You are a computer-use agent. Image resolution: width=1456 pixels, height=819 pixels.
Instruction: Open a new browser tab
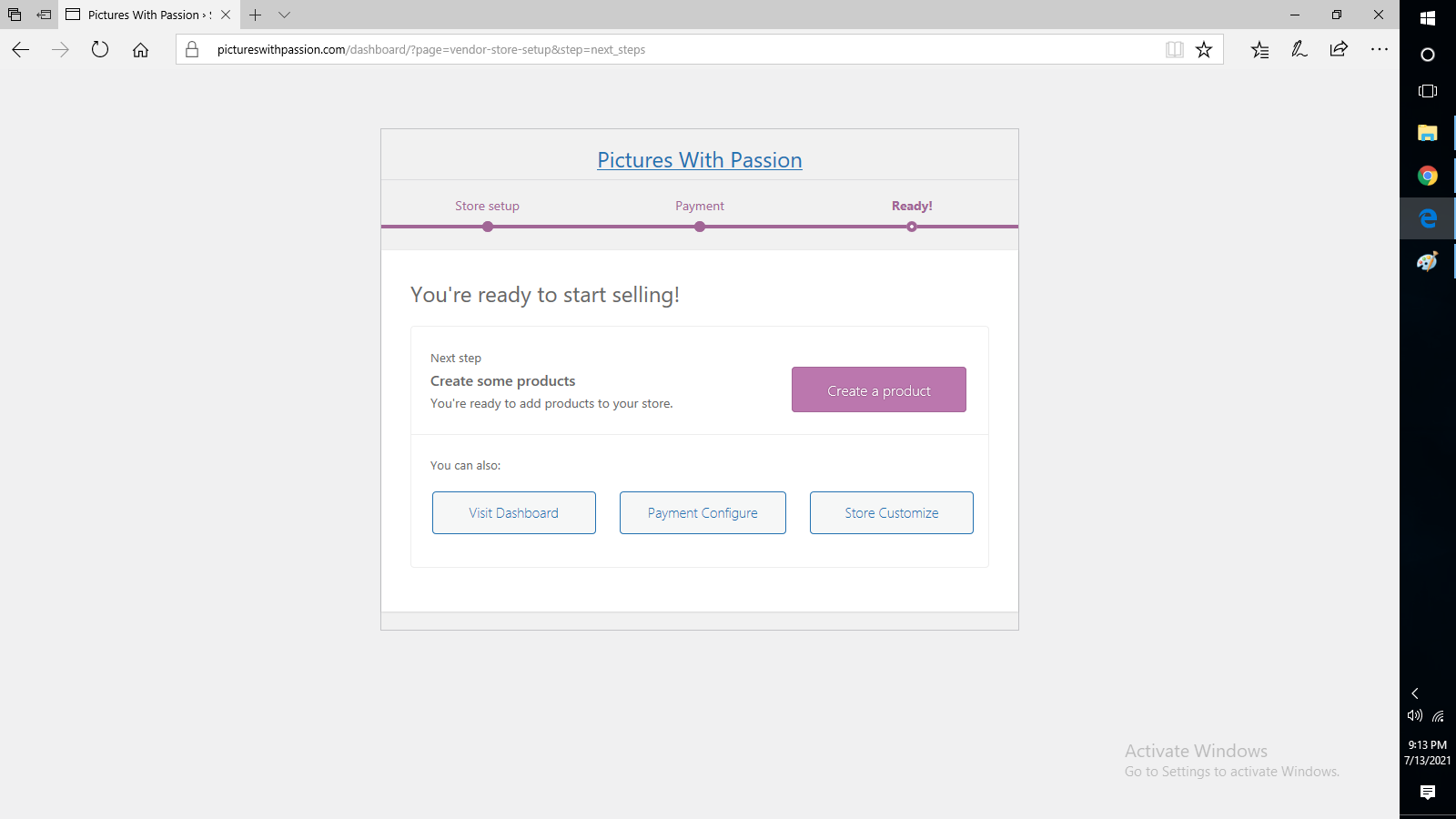pyautogui.click(x=256, y=15)
